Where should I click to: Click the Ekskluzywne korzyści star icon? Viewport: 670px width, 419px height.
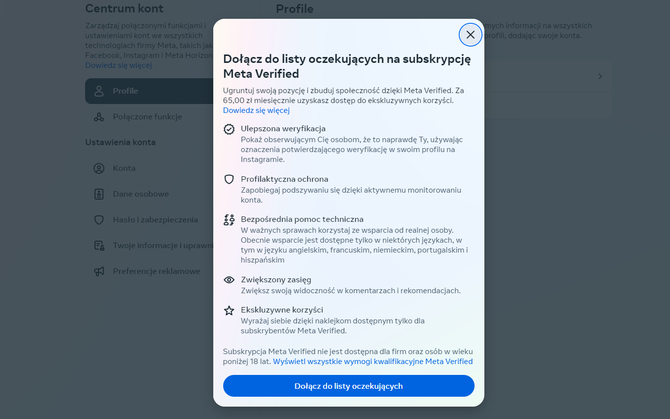click(x=229, y=311)
